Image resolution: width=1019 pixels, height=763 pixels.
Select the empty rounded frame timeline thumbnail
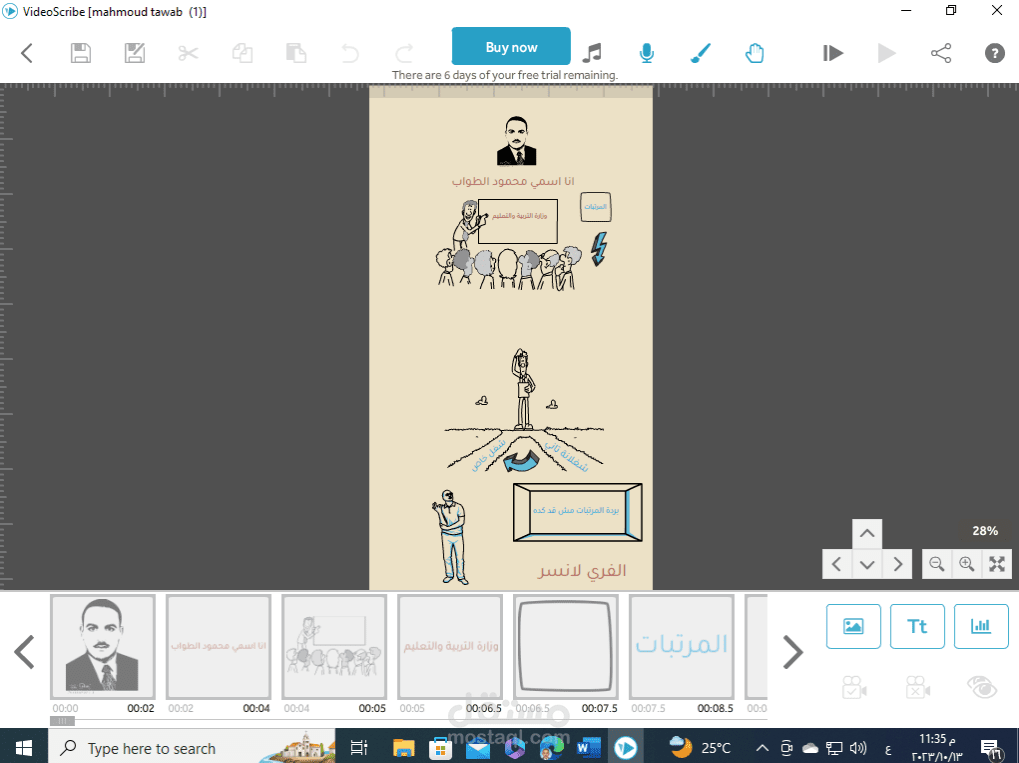click(565, 647)
